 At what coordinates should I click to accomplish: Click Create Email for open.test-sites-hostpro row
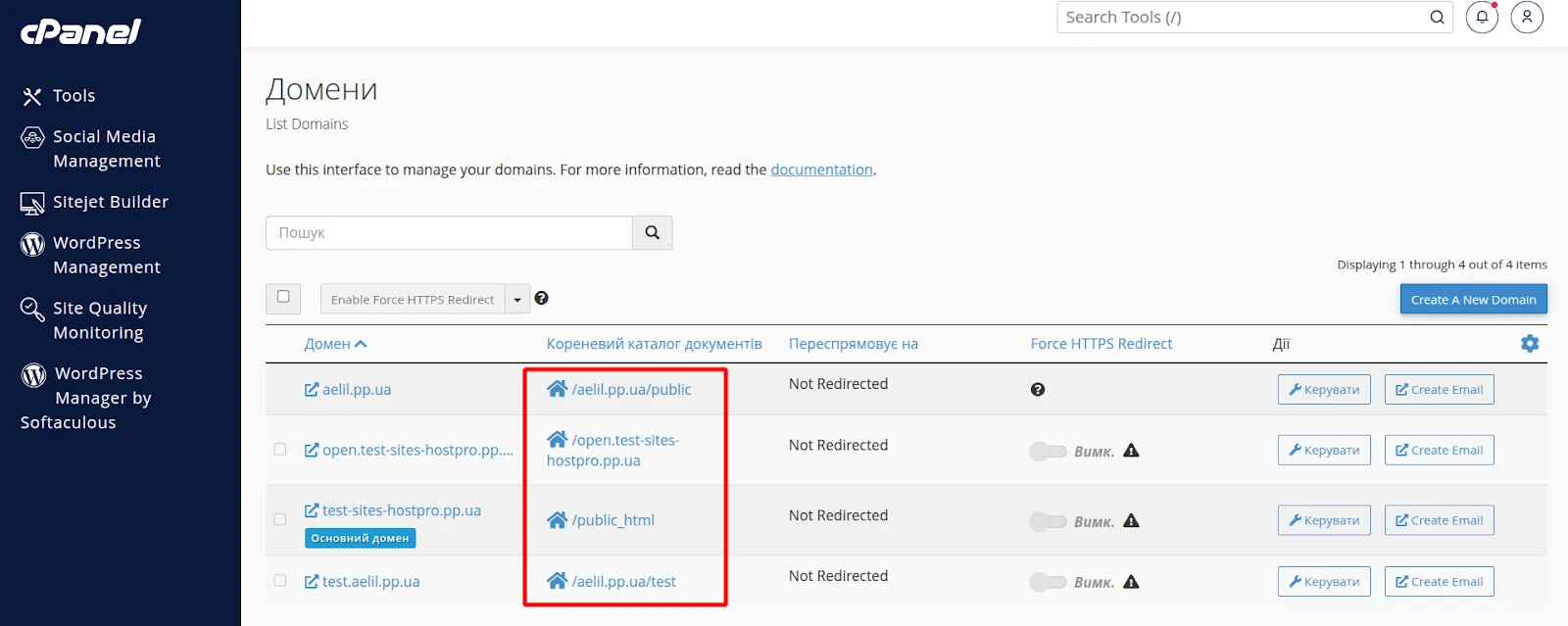1440,451
